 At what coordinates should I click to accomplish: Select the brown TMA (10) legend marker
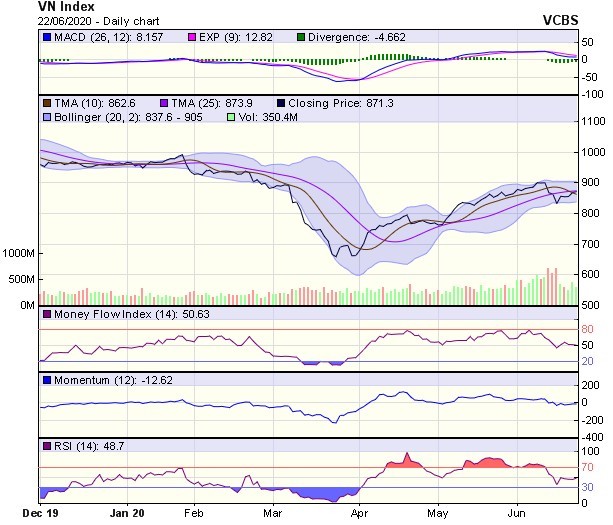(45, 103)
